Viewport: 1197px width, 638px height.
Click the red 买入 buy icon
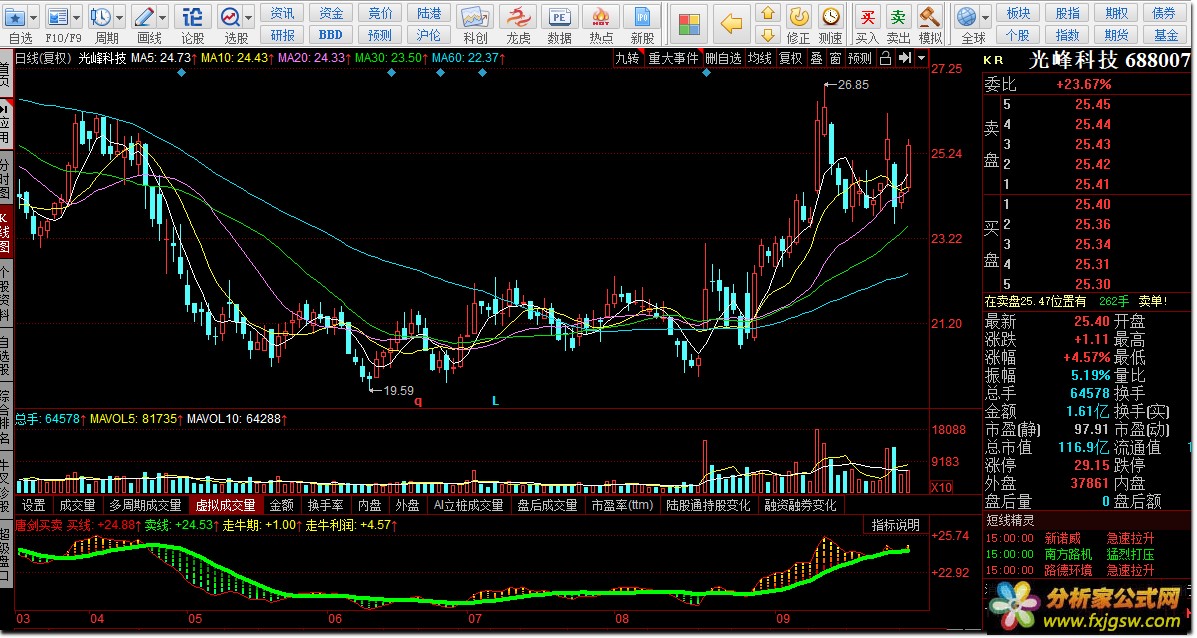point(867,17)
